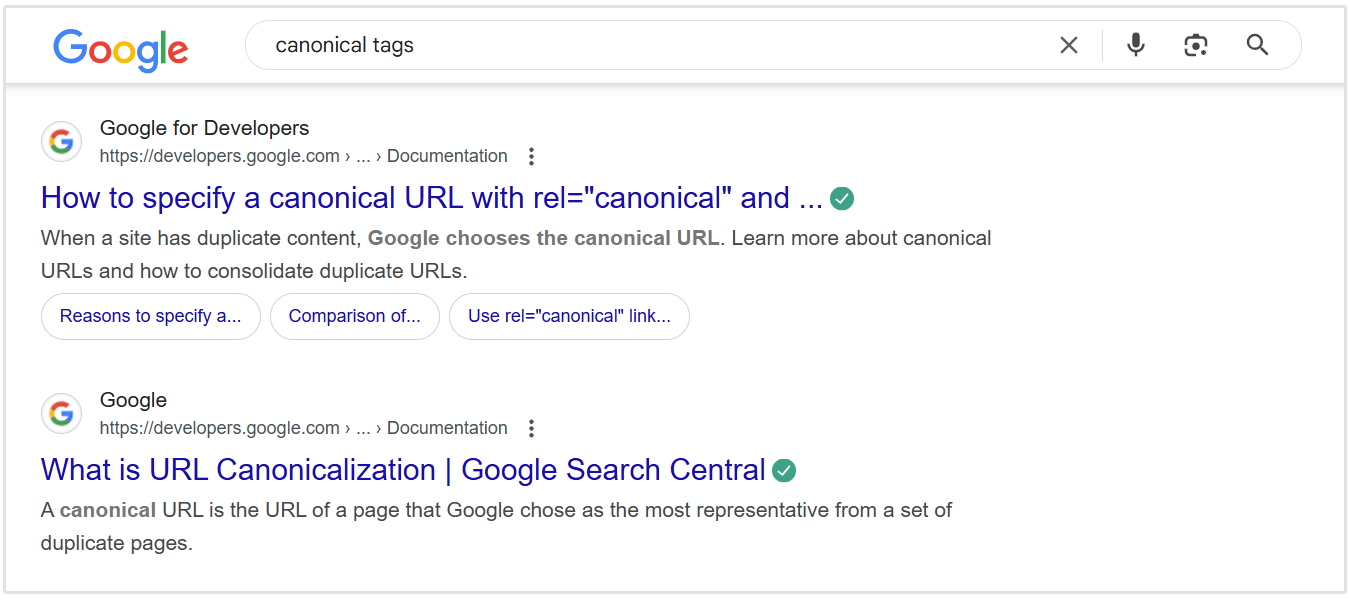Expand the truncated breadcrumb ellipsis on first result
The width and height of the screenshot is (1350, 600).
pos(363,156)
